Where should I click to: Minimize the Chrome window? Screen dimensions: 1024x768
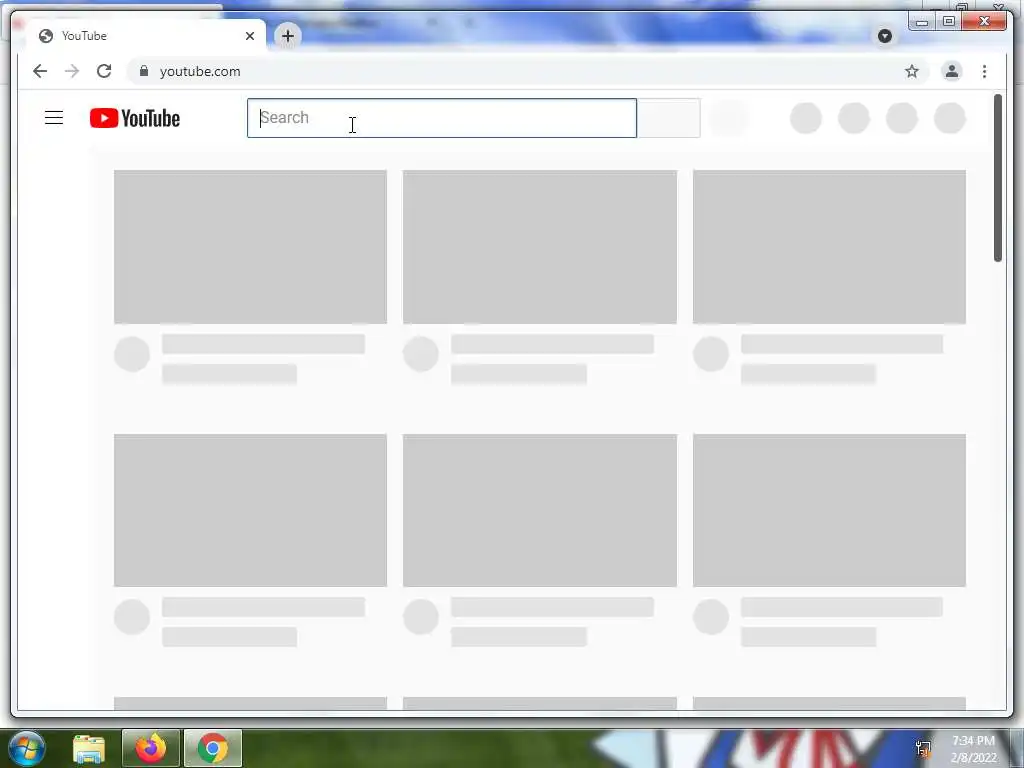click(x=921, y=22)
